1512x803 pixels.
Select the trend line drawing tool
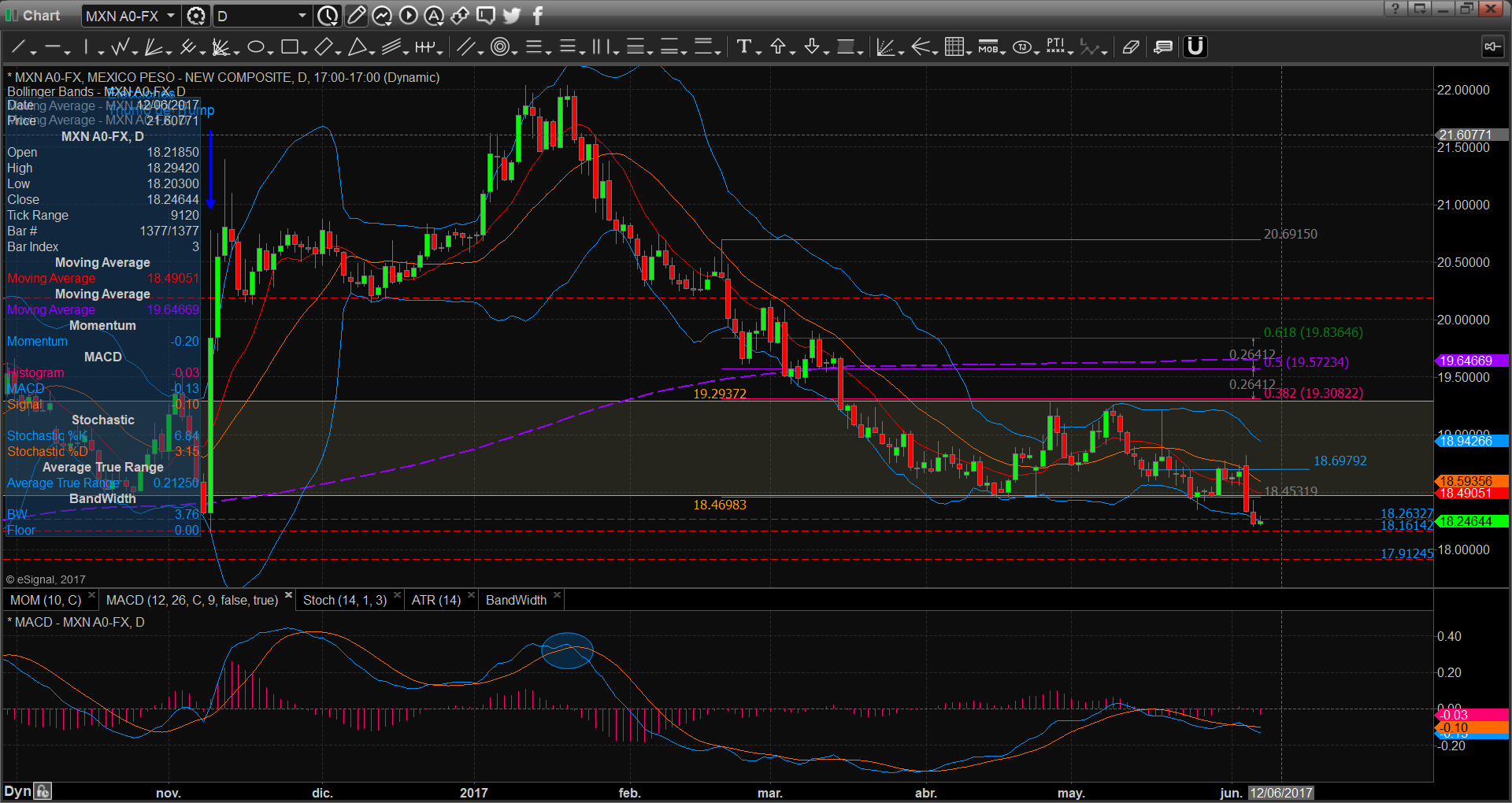17,47
